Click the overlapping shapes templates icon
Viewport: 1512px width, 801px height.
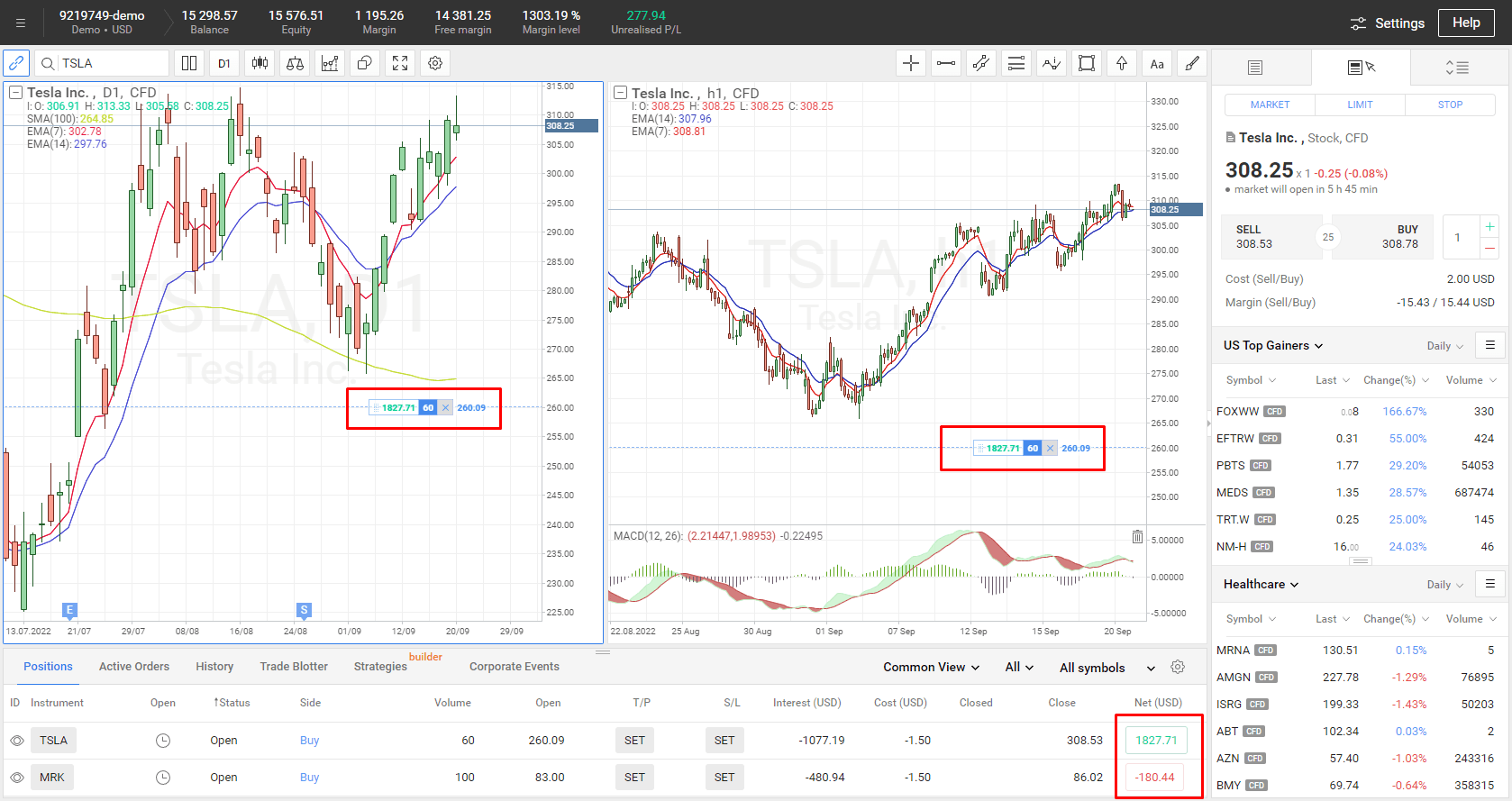(x=365, y=63)
